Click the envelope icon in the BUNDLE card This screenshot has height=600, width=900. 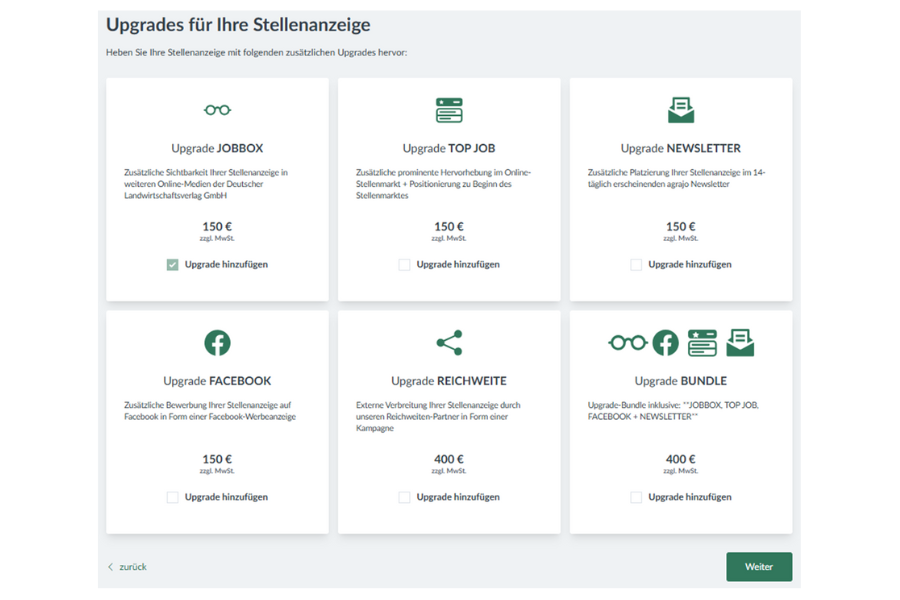pyautogui.click(x=740, y=343)
